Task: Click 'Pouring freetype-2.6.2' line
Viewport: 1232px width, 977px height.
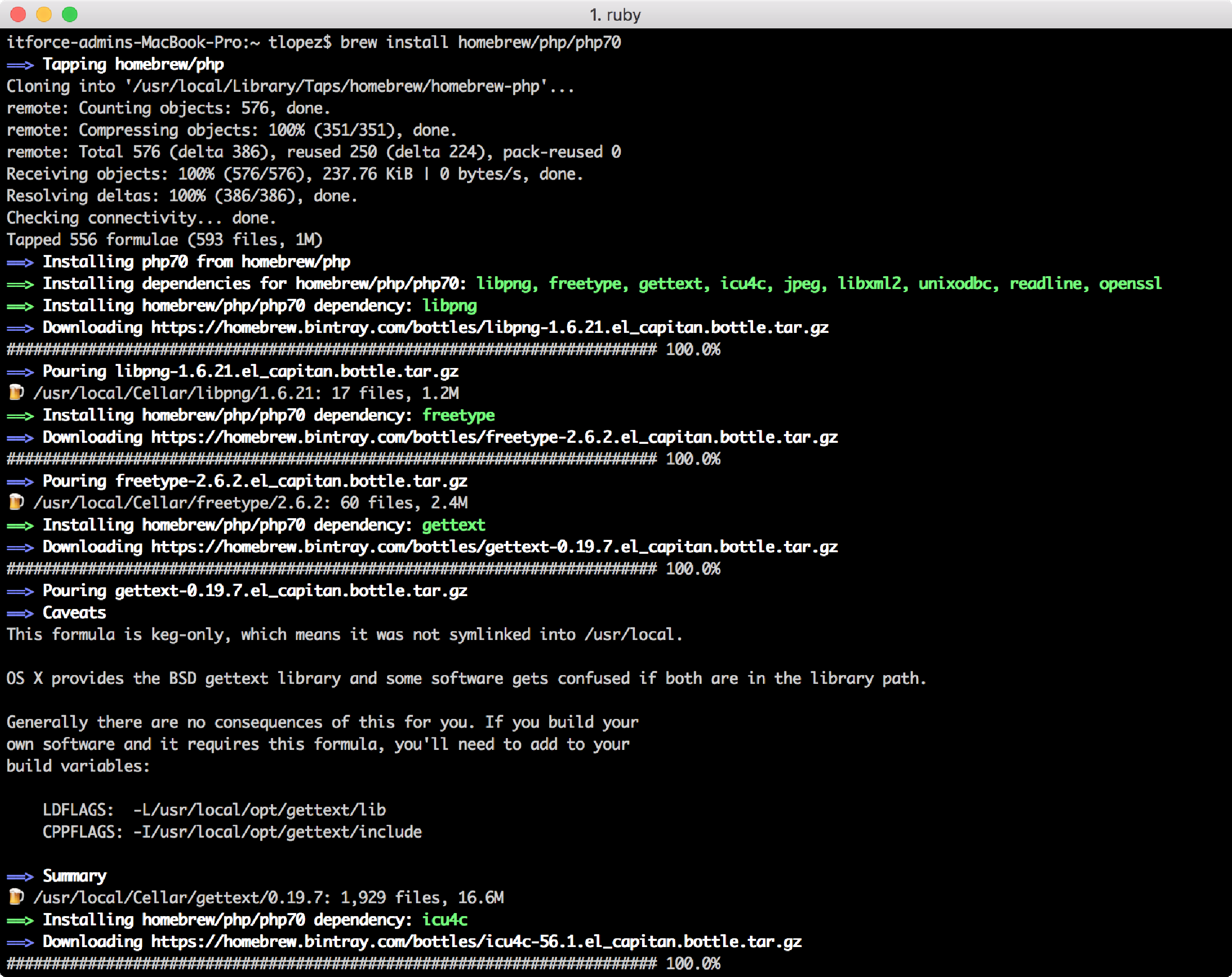Action: click(255, 481)
